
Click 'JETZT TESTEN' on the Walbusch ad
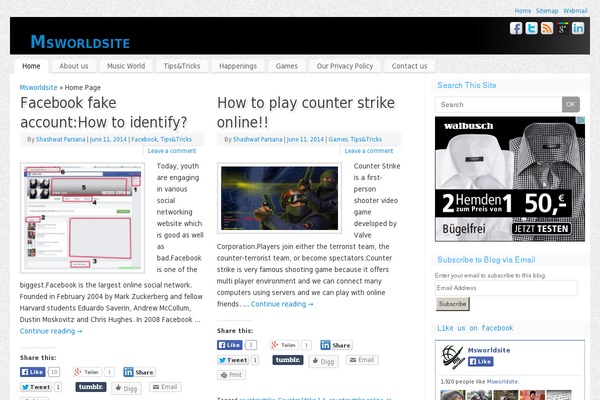(541, 229)
